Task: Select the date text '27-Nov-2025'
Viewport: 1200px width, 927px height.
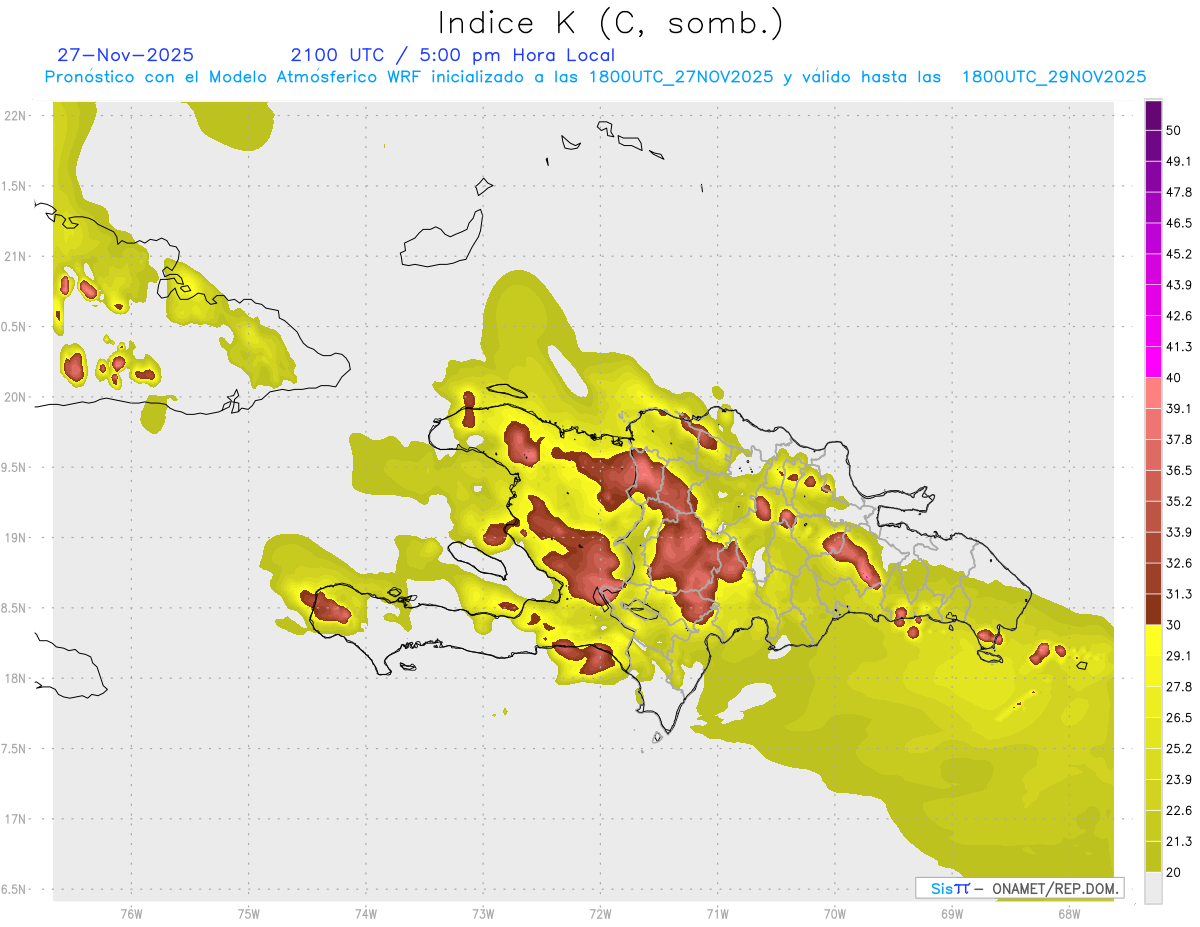Action: [126, 55]
